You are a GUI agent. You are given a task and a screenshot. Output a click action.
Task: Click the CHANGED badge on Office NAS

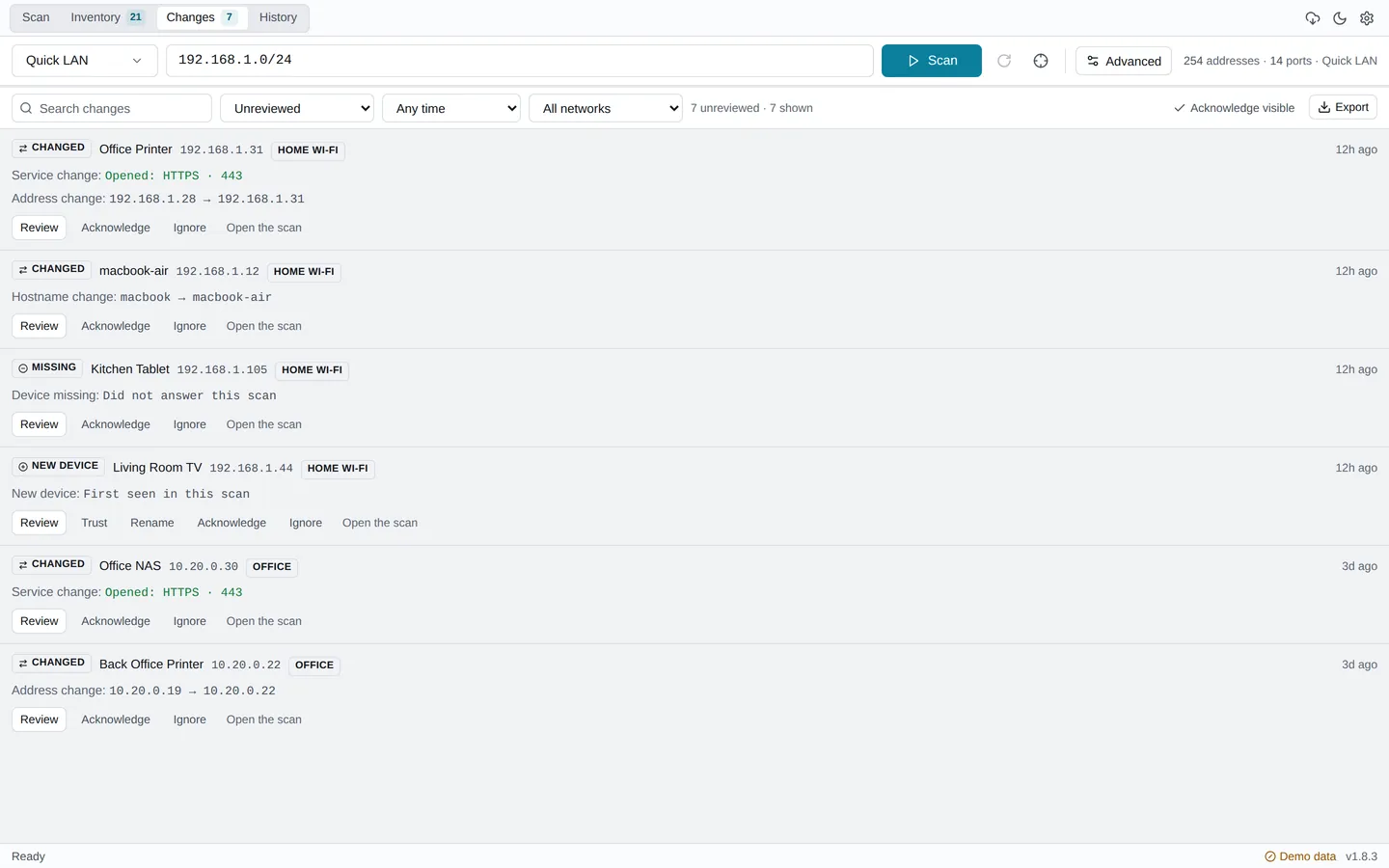(x=52, y=565)
